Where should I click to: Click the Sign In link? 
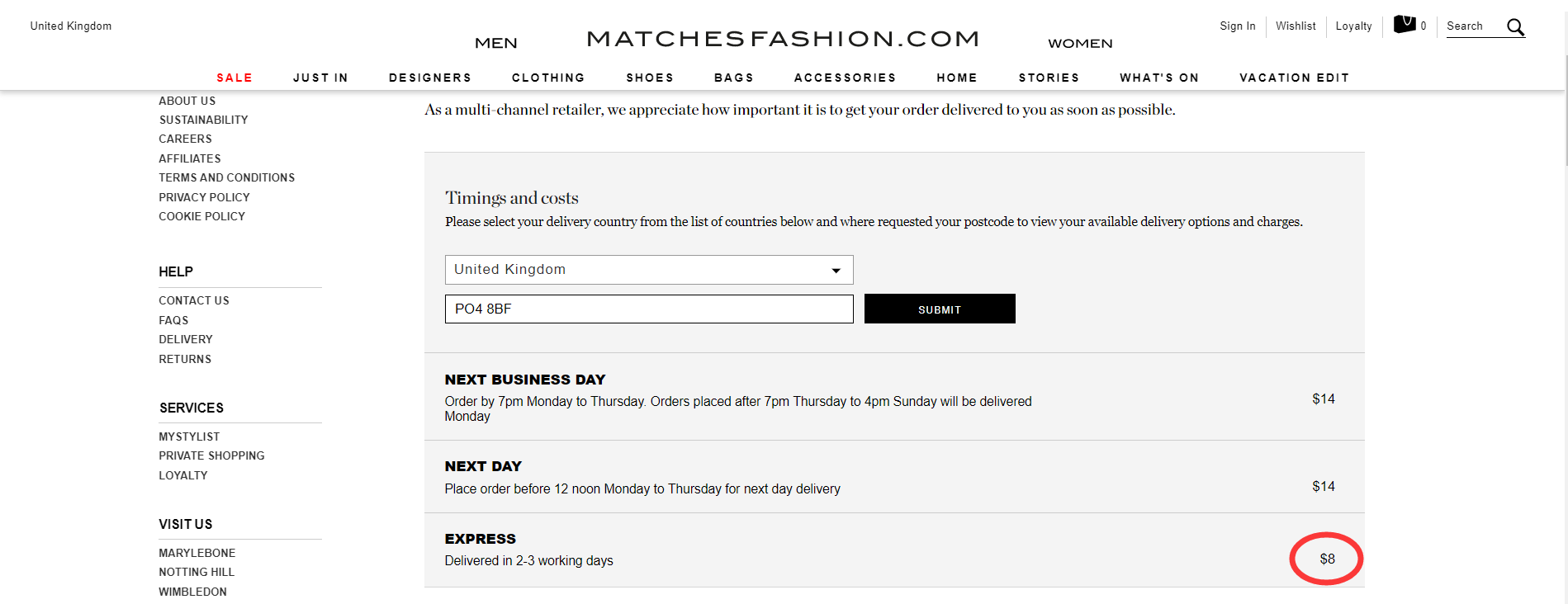pos(1237,26)
